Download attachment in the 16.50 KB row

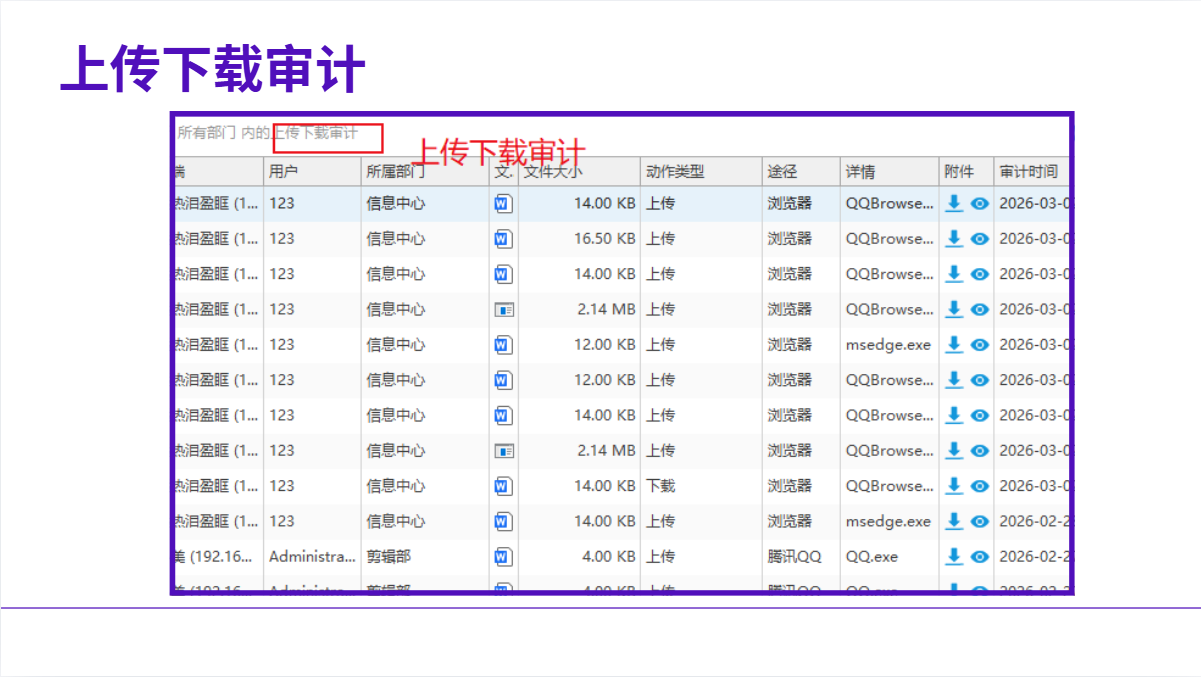(954, 238)
